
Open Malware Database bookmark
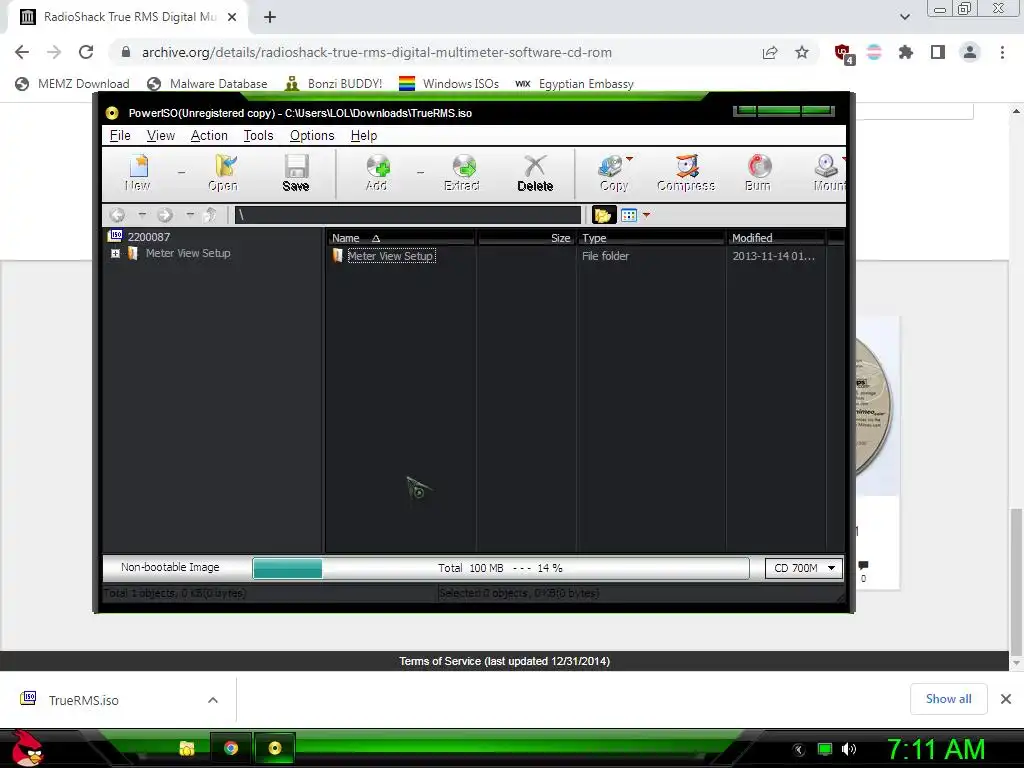208,84
